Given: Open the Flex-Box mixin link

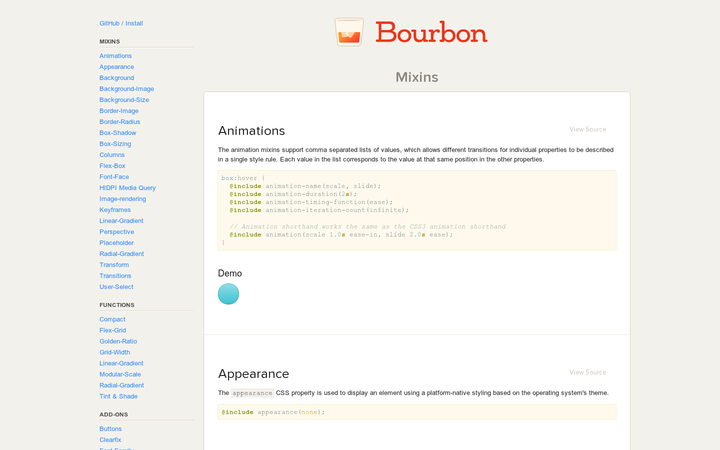Looking at the screenshot, I should coord(112,166).
